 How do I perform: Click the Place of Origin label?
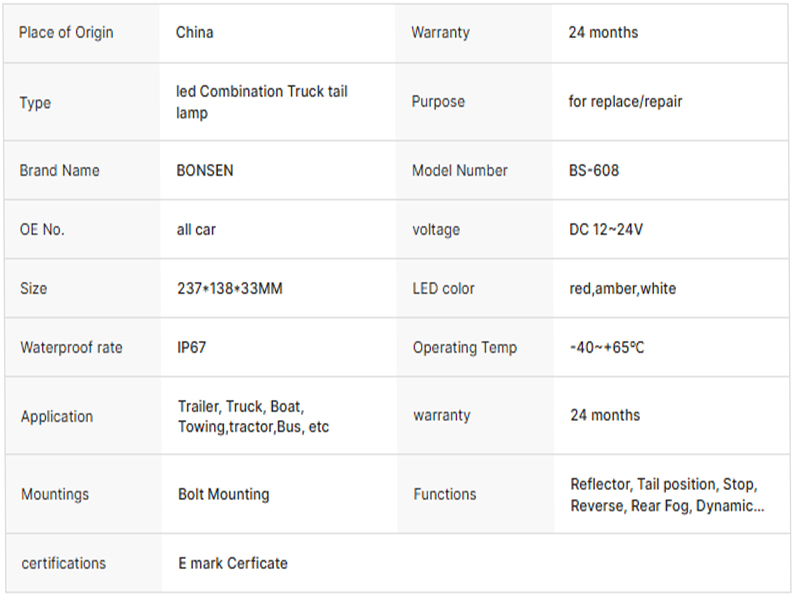click(66, 33)
